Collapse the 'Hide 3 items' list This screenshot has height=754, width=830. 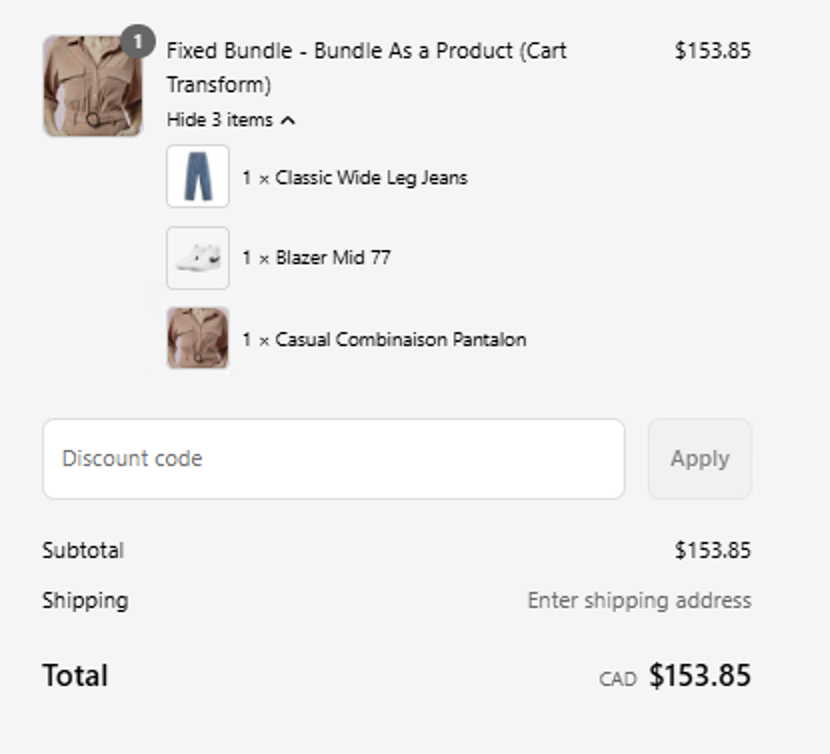pos(220,120)
